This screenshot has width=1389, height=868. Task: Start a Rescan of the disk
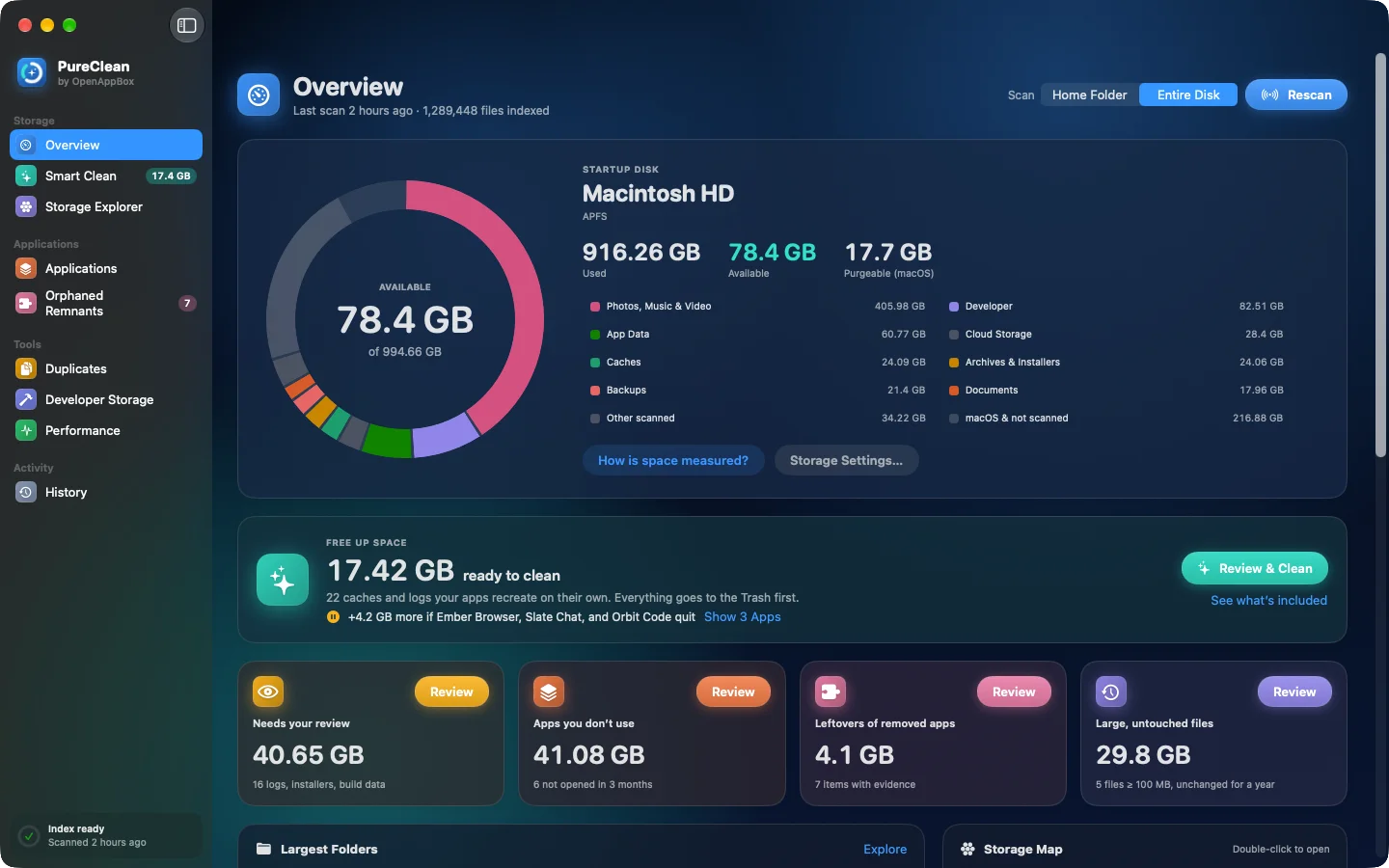[1296, 95]
